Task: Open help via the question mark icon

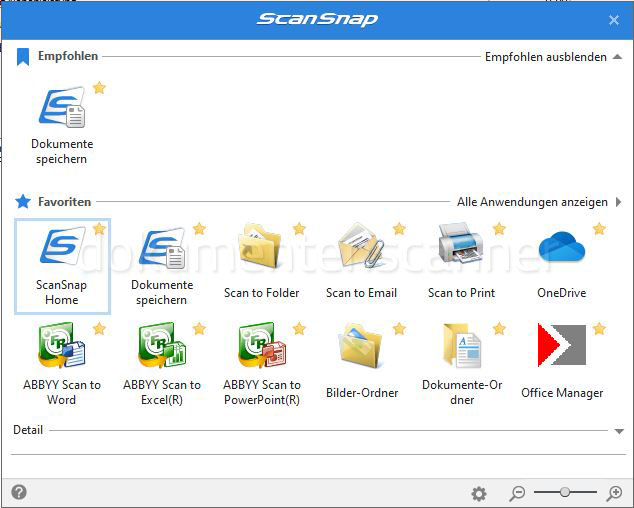Action: pos(19,492)
